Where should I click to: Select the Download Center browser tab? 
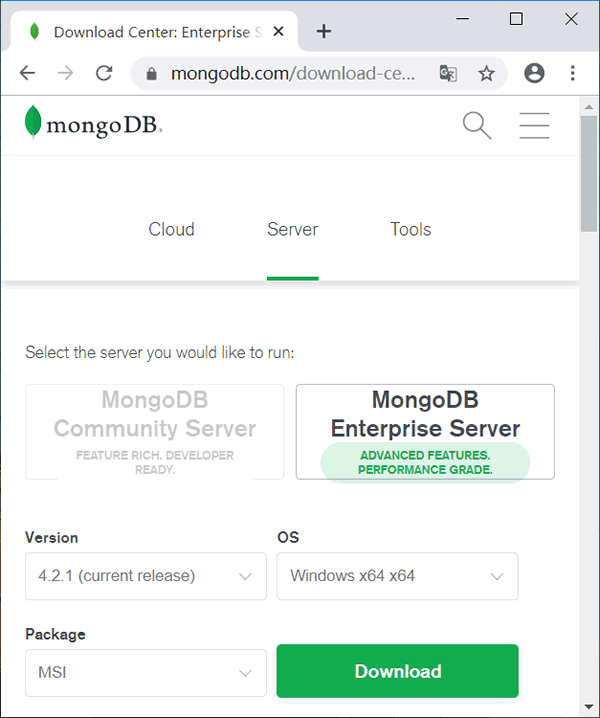(x=154, y=32)
